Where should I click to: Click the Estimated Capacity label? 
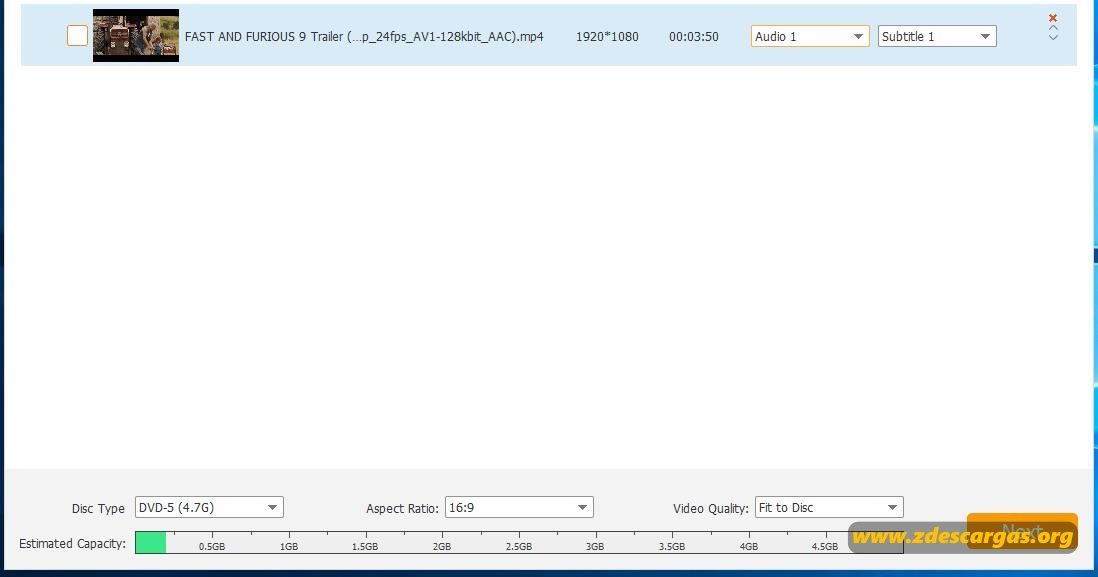(x=72, y=543)
